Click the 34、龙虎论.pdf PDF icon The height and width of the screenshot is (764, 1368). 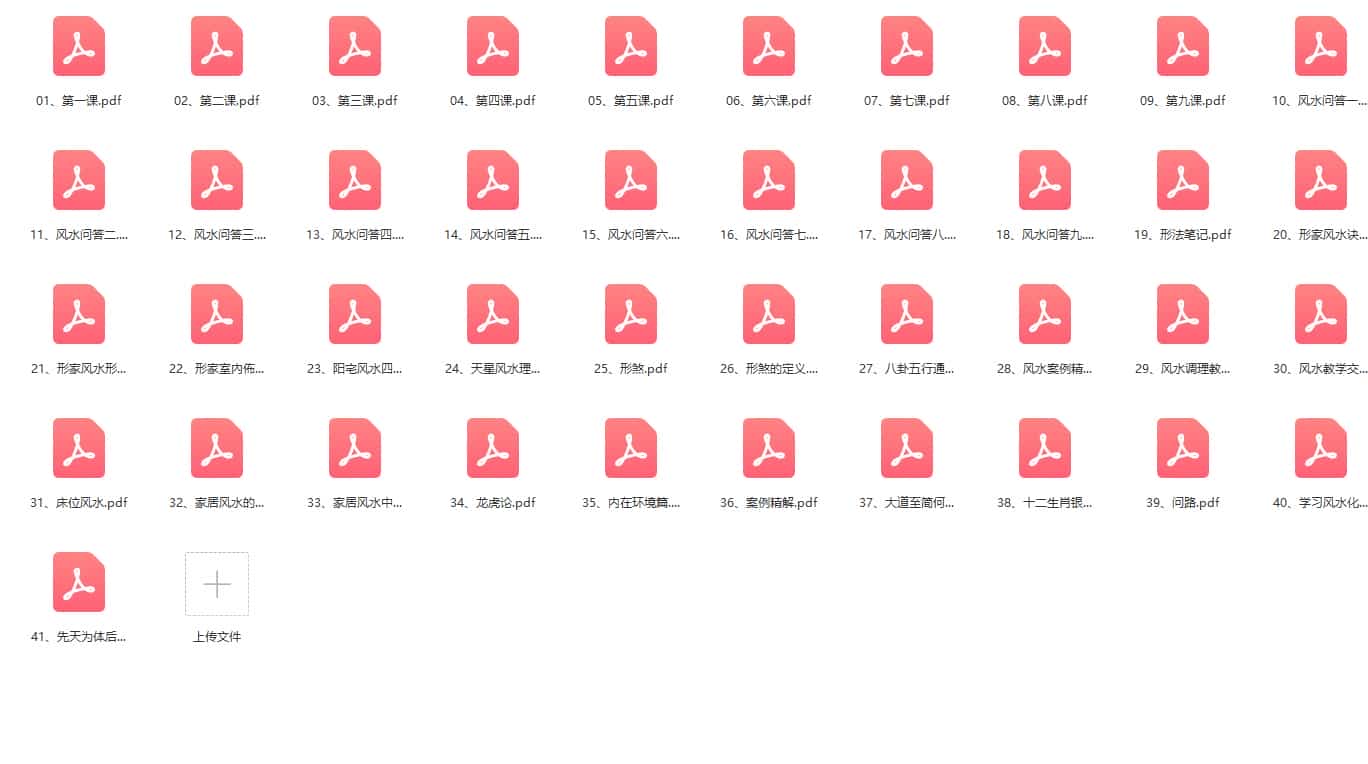pos(493,448)
